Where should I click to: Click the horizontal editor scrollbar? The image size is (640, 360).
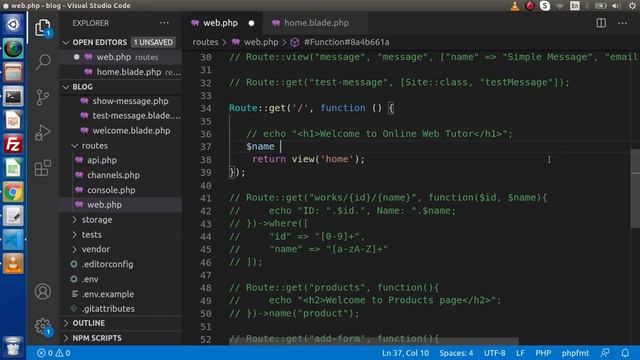373,341
